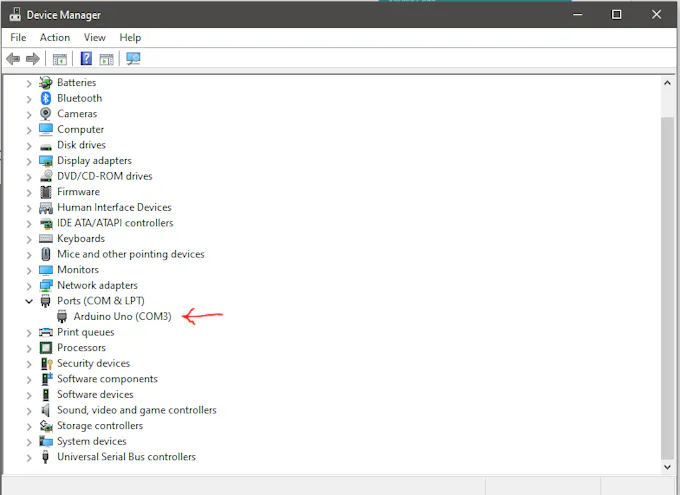Click the scrollbar down arrow
The width and height of the screenshot is (680, 495).
coord(667,467)
